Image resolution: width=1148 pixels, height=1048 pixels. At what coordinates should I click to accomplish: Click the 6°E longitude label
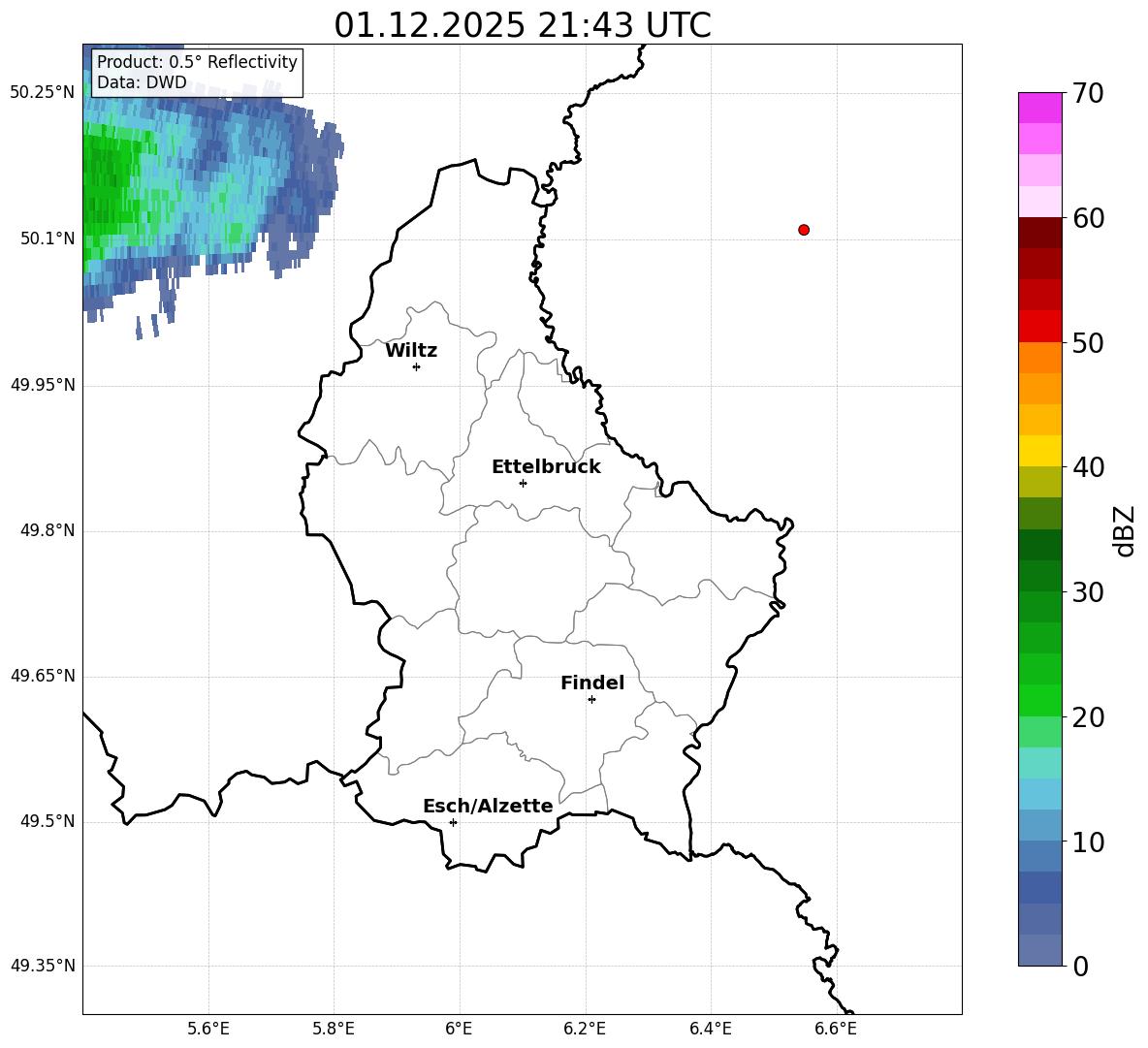click(x=459, y=1030)
